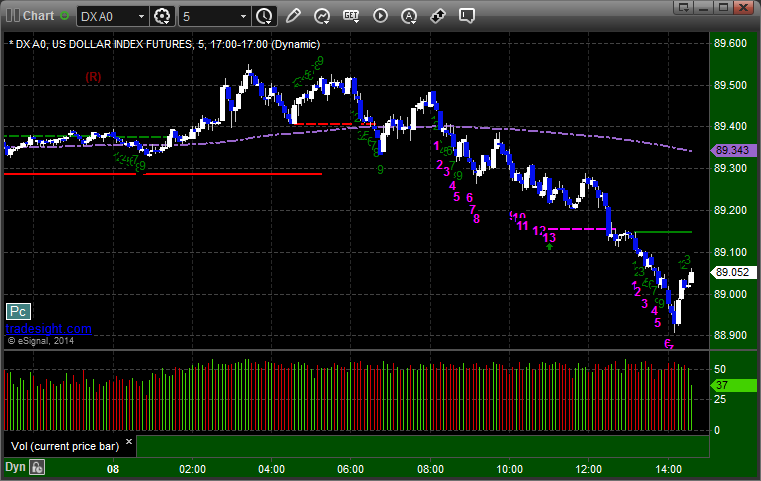Close the Vol study tab
This screenshot has height=481, width=761.
click(129, 441)
